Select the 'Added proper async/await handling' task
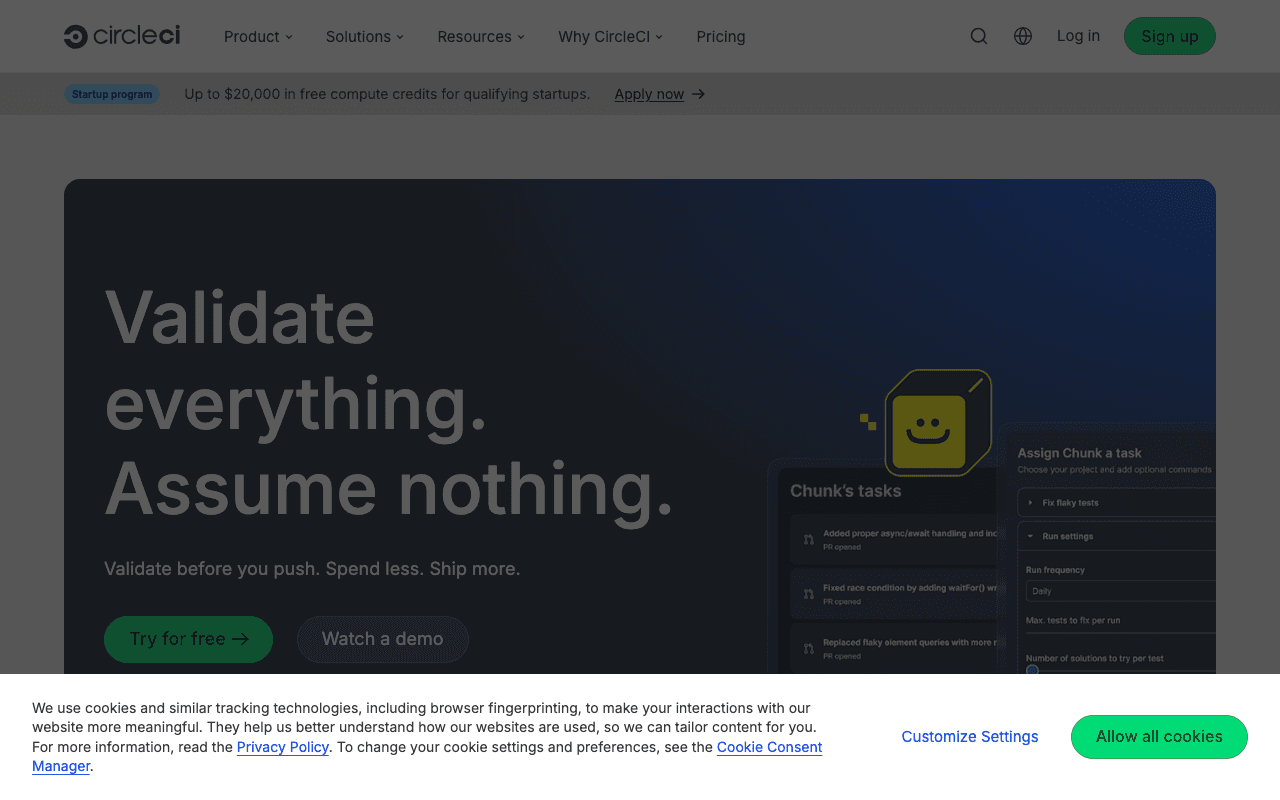Image resolution: width=1280 pixels, height=800 pixels. tap(895, 540)
